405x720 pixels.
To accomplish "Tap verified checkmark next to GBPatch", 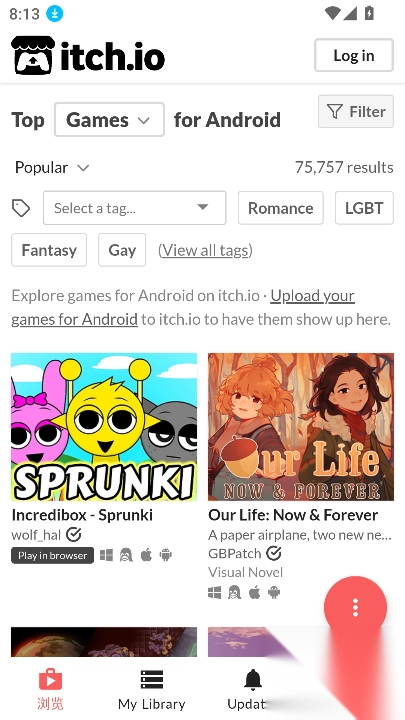I will (x=274, y=553).
